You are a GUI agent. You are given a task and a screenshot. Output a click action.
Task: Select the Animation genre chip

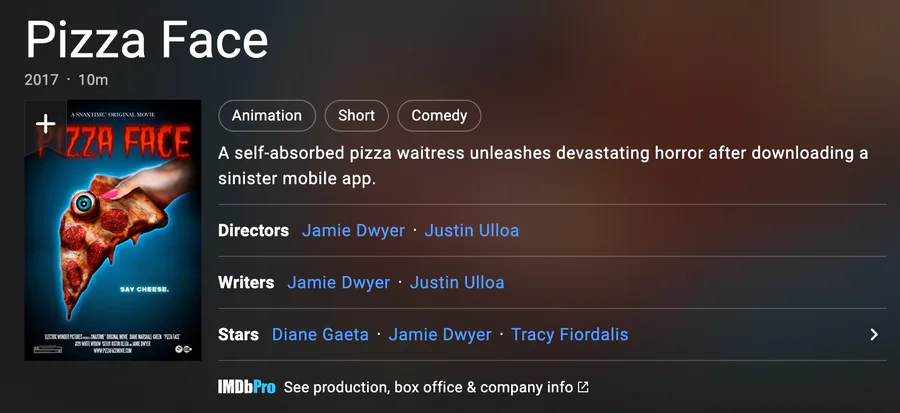pyautogui.click(x=267, y=116)
